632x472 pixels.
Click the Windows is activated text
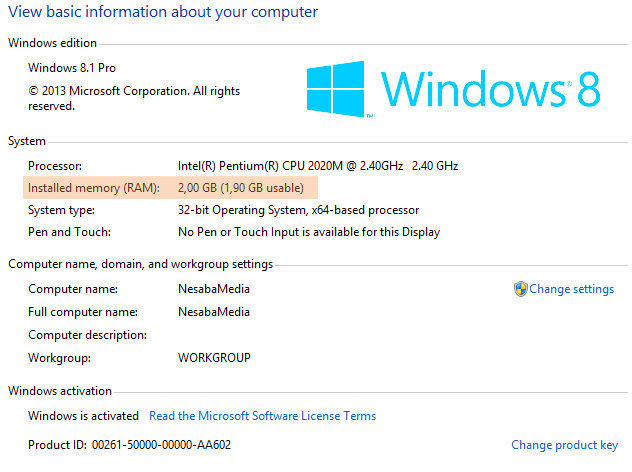coord(83,416)
